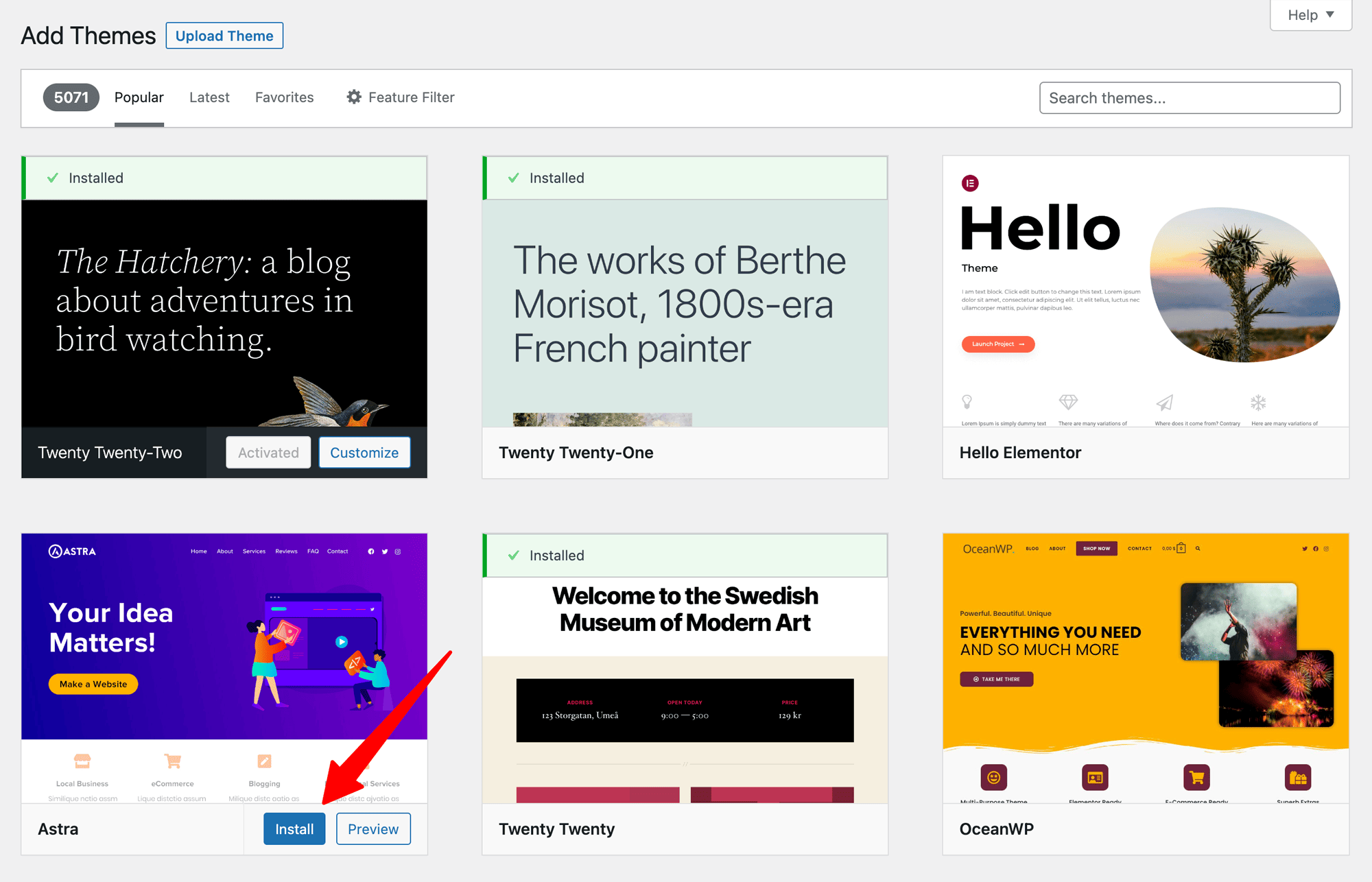Expand the Help dropdown
This screenshot has width=1372, height=882.
1310,15
